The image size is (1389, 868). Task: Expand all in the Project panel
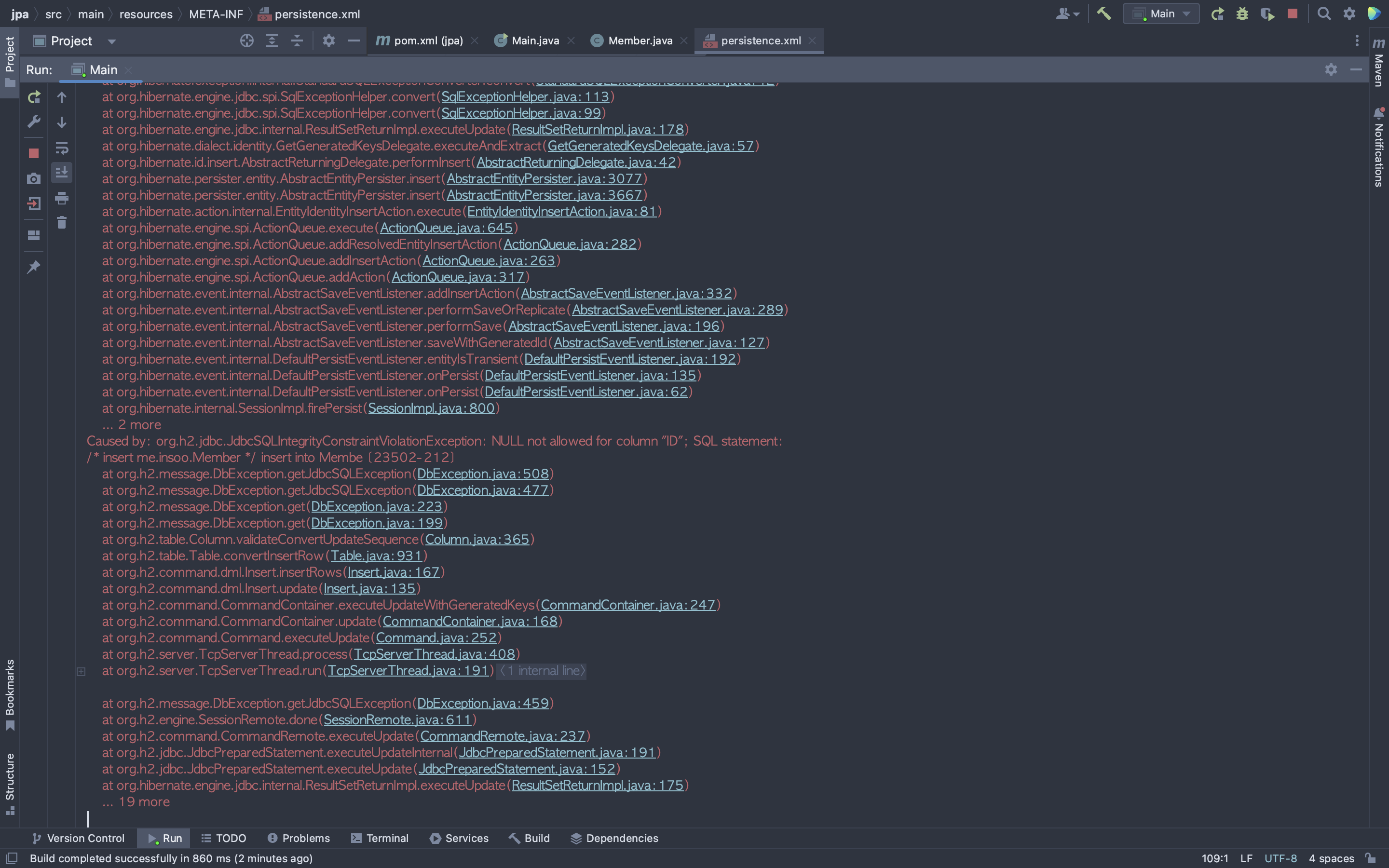[x=272, y=41]
